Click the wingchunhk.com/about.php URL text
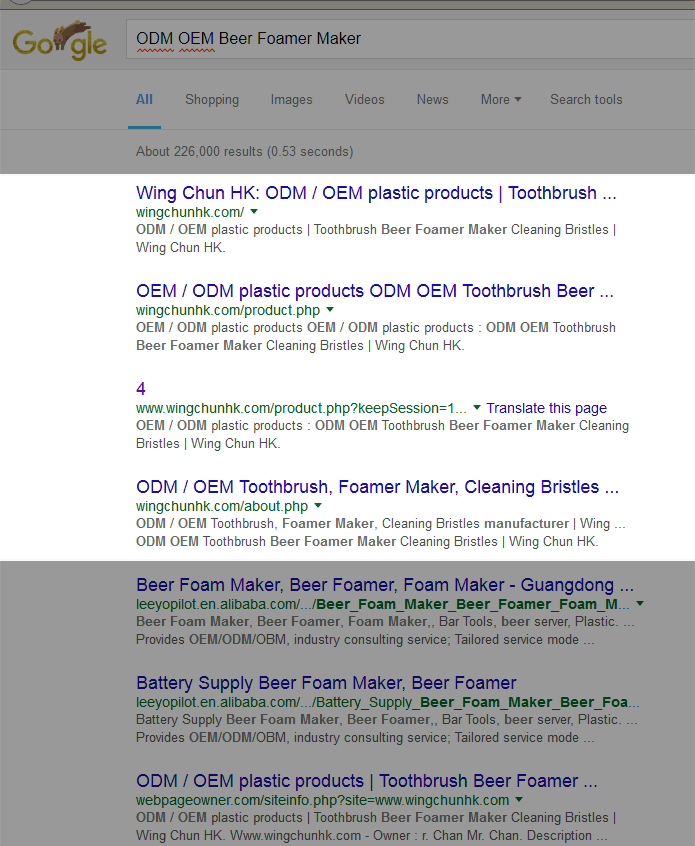695x846 pixels. [222, 506]
